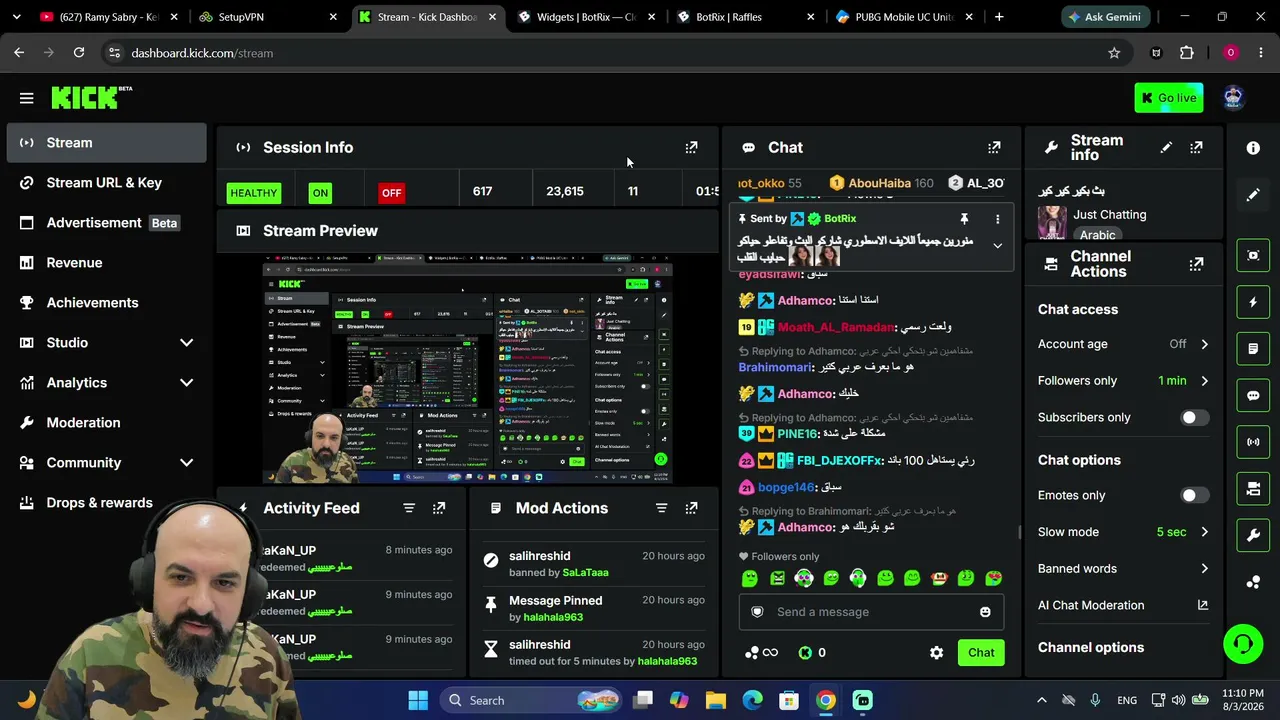This screenshot has width=1280, height=720.
Task: Toggle the session info broadcast icon in right sidebar
Action: click(1253, 442)
